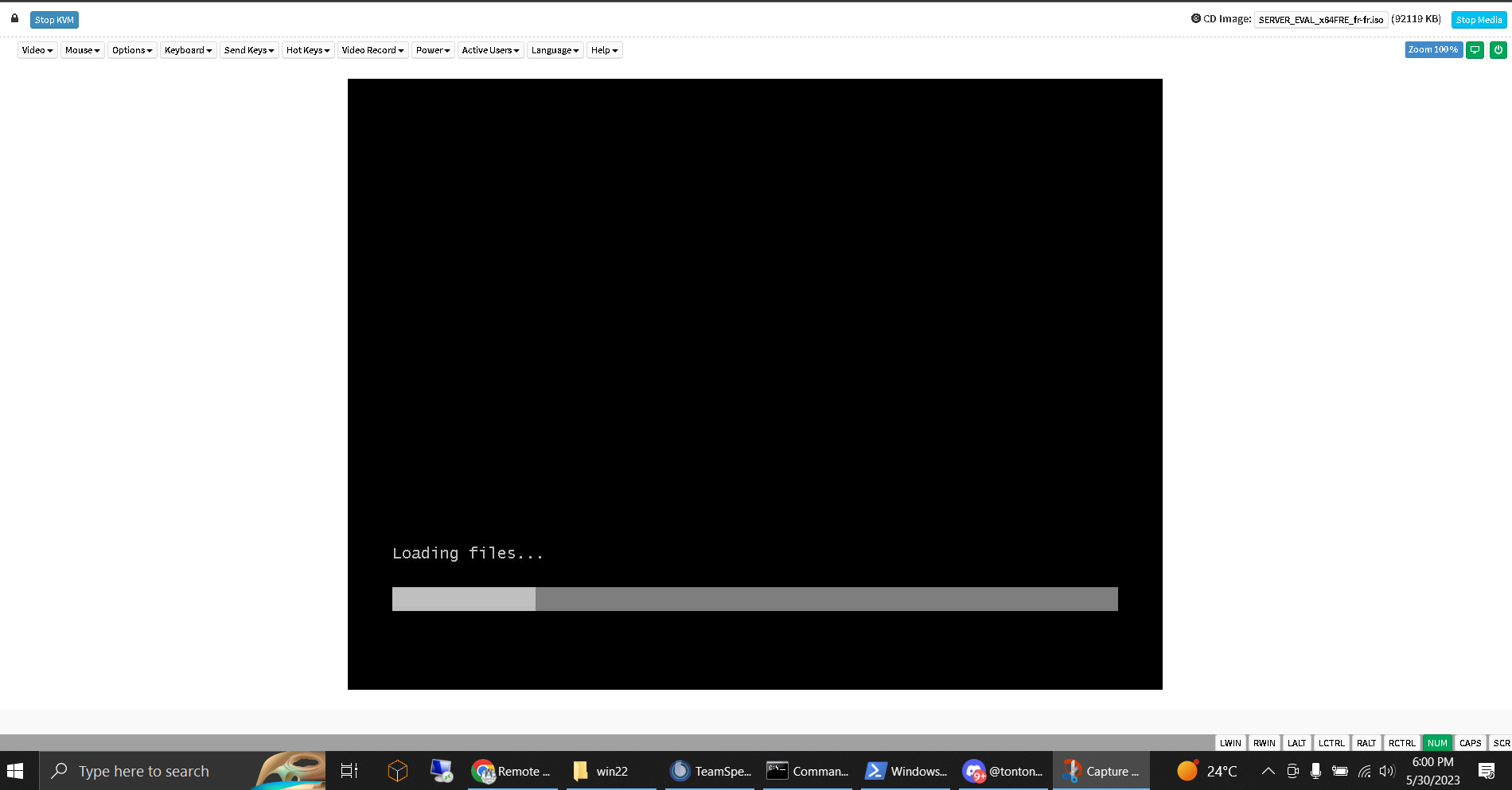
Task: Open the Active Users menu
Action: tap(490, 50)
